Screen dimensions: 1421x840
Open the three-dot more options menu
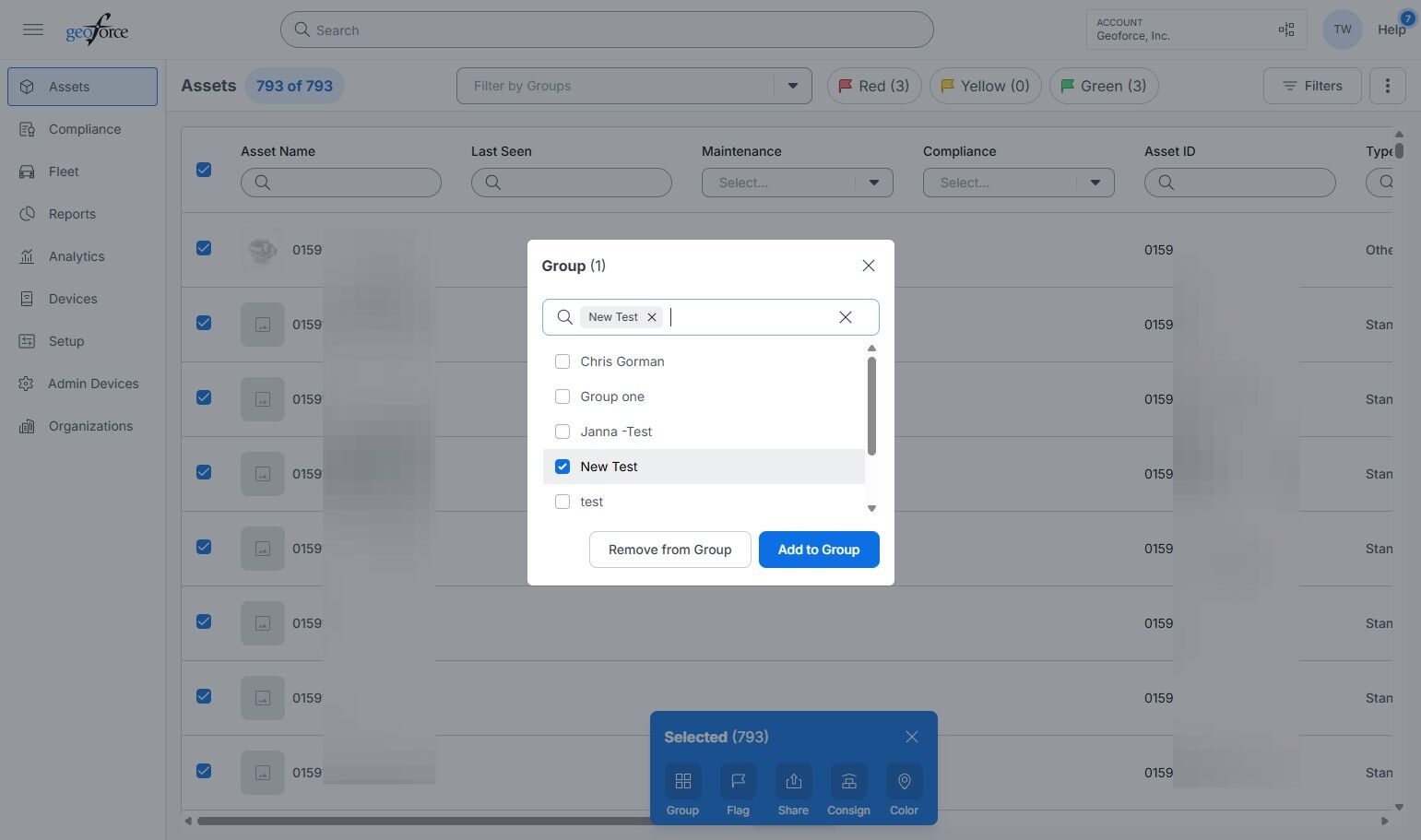1388,86
